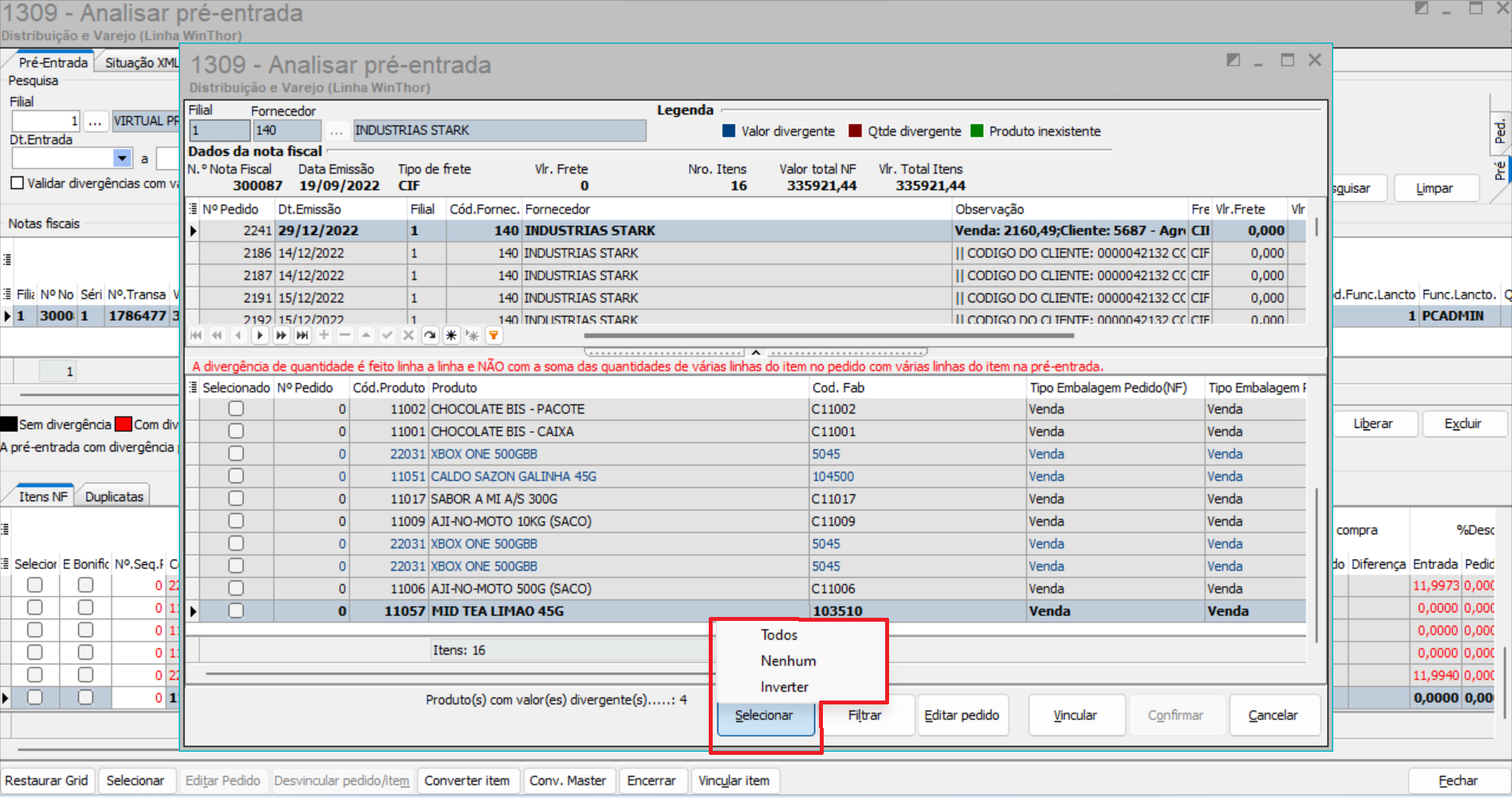Collapse the upper grid using splitter arrow
Screen dimensions: 1512x799
coord(755,352)
